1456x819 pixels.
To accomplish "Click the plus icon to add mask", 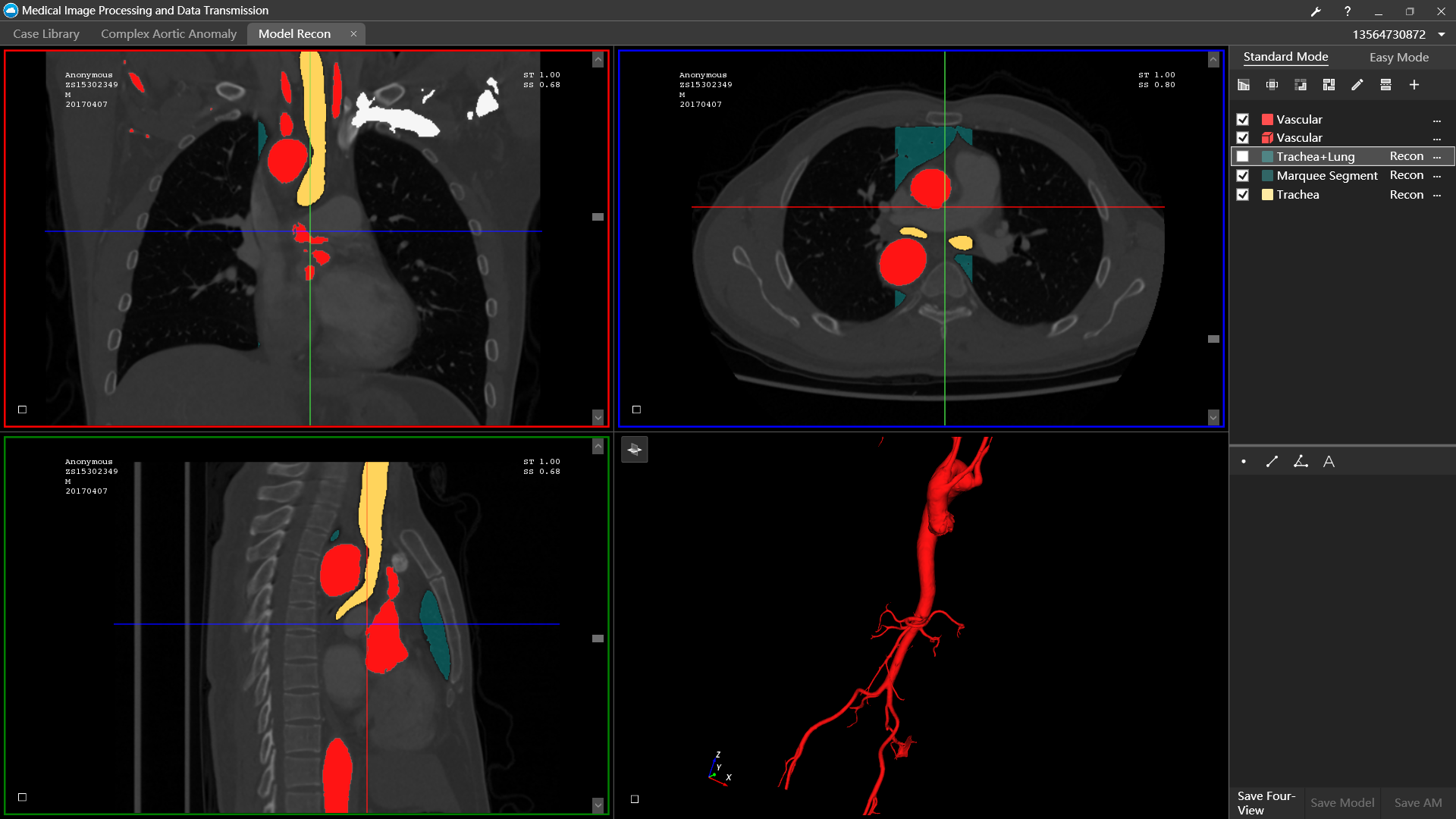I will pyautogui.click(x=1414, y=85).
